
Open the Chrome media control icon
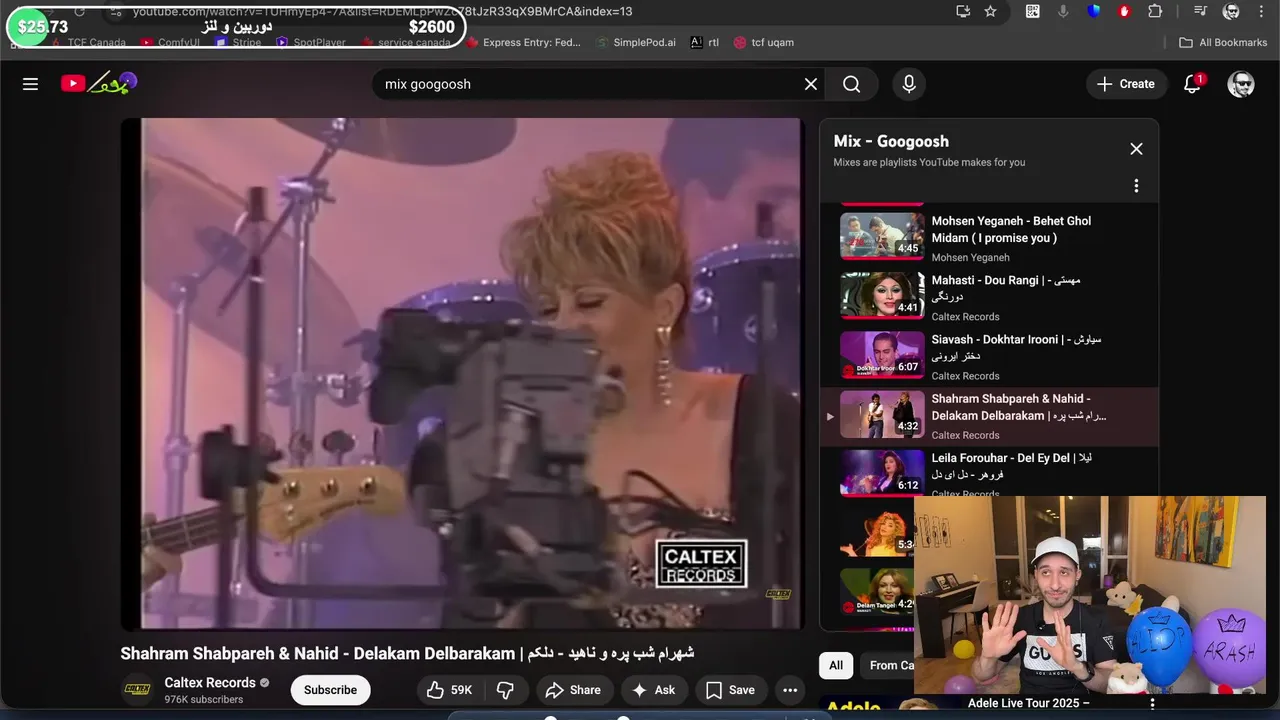[x=1201, y=11]
